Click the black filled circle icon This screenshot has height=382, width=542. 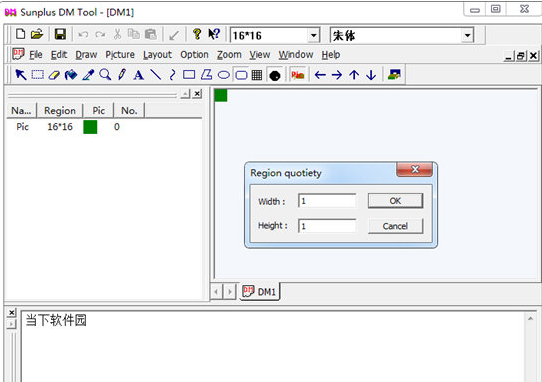coord(275,75)
